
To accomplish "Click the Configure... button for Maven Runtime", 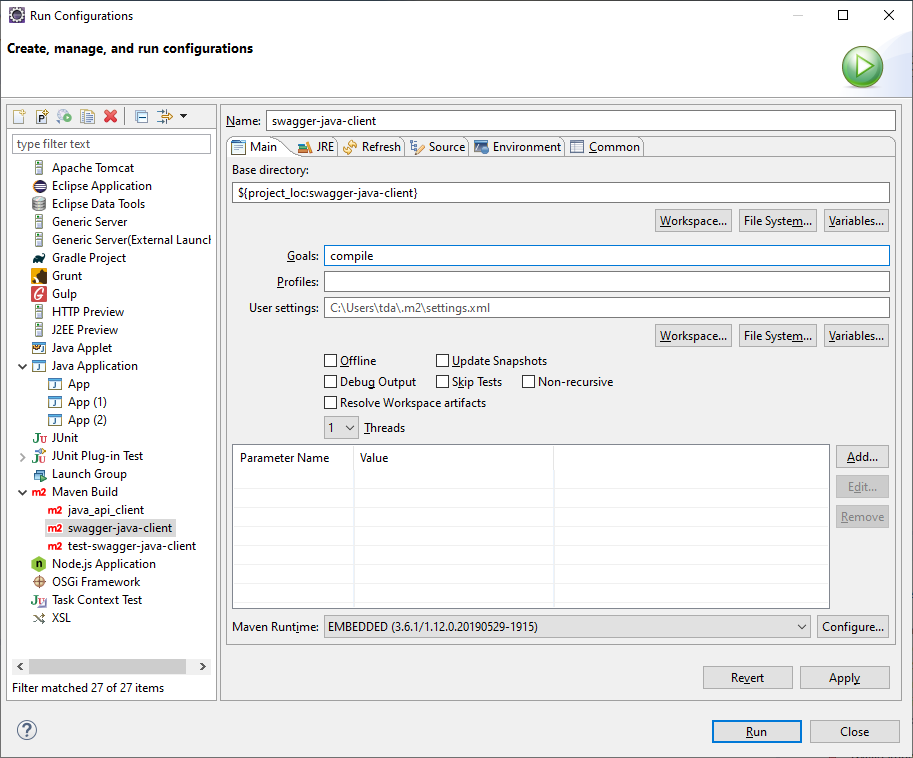I will [x=852, y=627].
